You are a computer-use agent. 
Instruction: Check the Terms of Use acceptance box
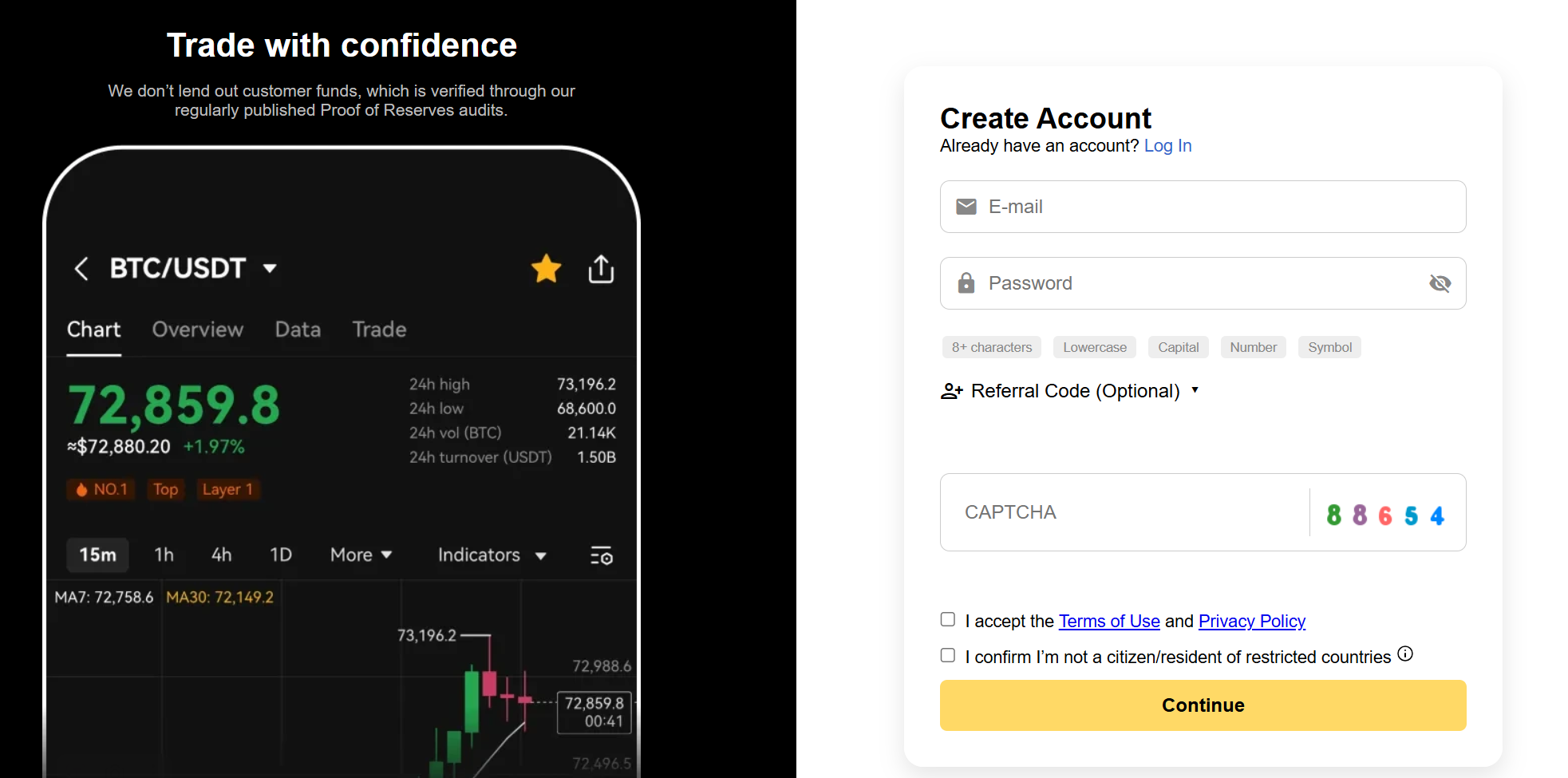pos(948,620)
